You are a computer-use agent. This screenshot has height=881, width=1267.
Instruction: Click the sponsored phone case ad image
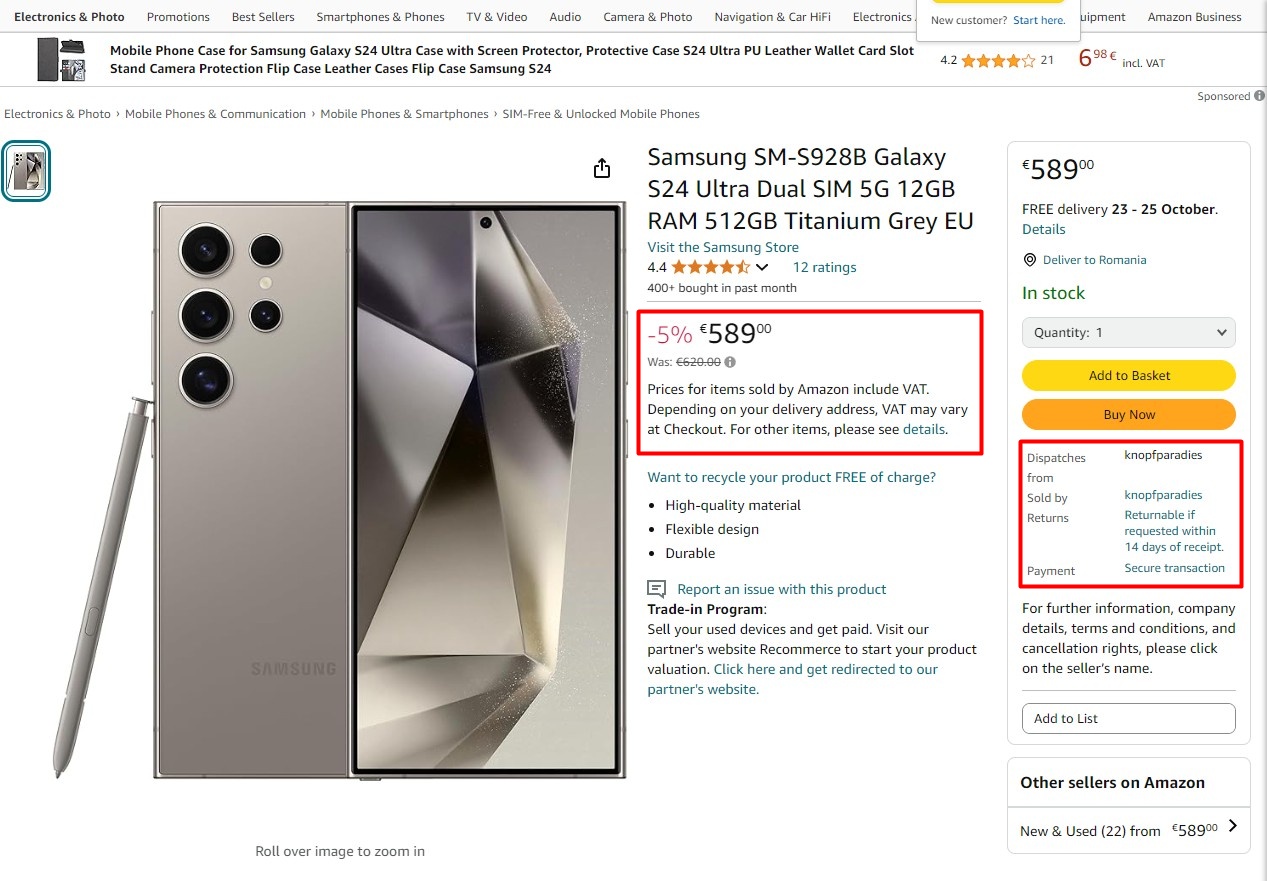click(61, 59)
